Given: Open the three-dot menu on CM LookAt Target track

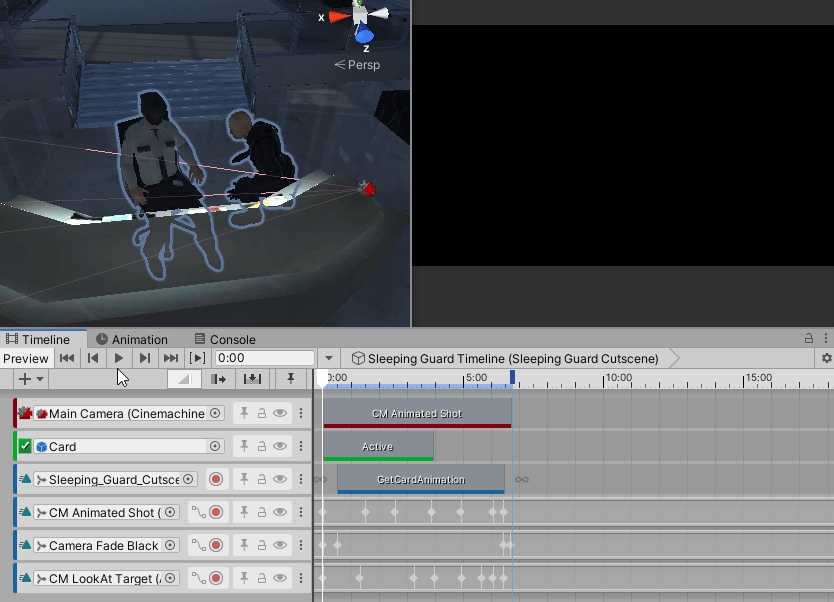Looking at the screenshot, I should (x=301, y=578).
